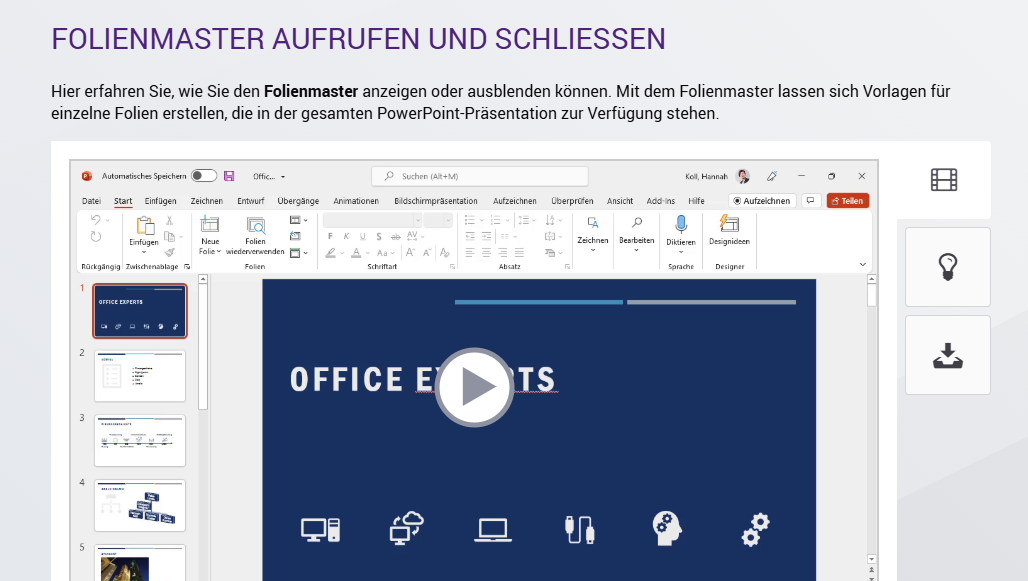Viewport: 1028px width, 581px height.
Task: Click Folien wiederverwenden button
Action: (x=255, y=236)
